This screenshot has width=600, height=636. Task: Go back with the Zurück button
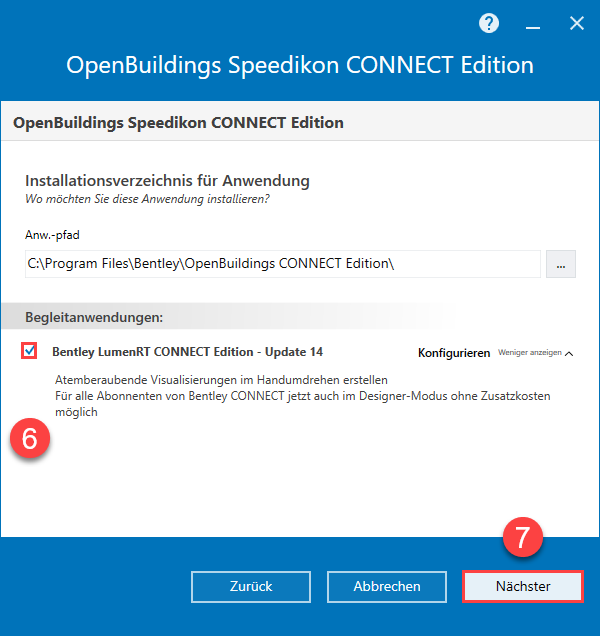click(249, 586)
